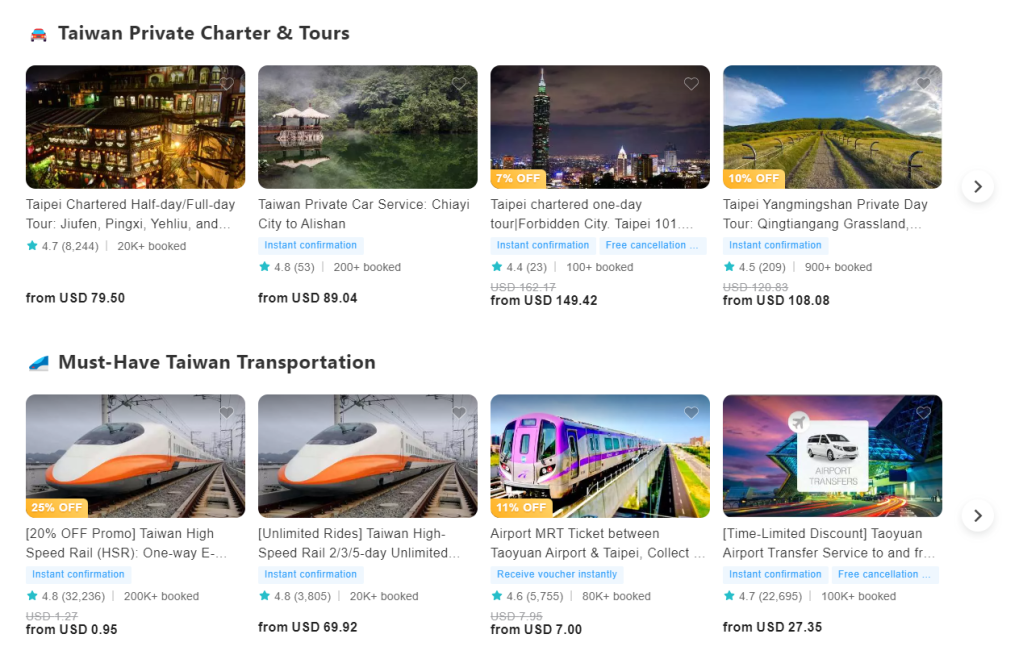
Task: Click the 25% OFF badge on HSR card
Action: coord(57,507)
